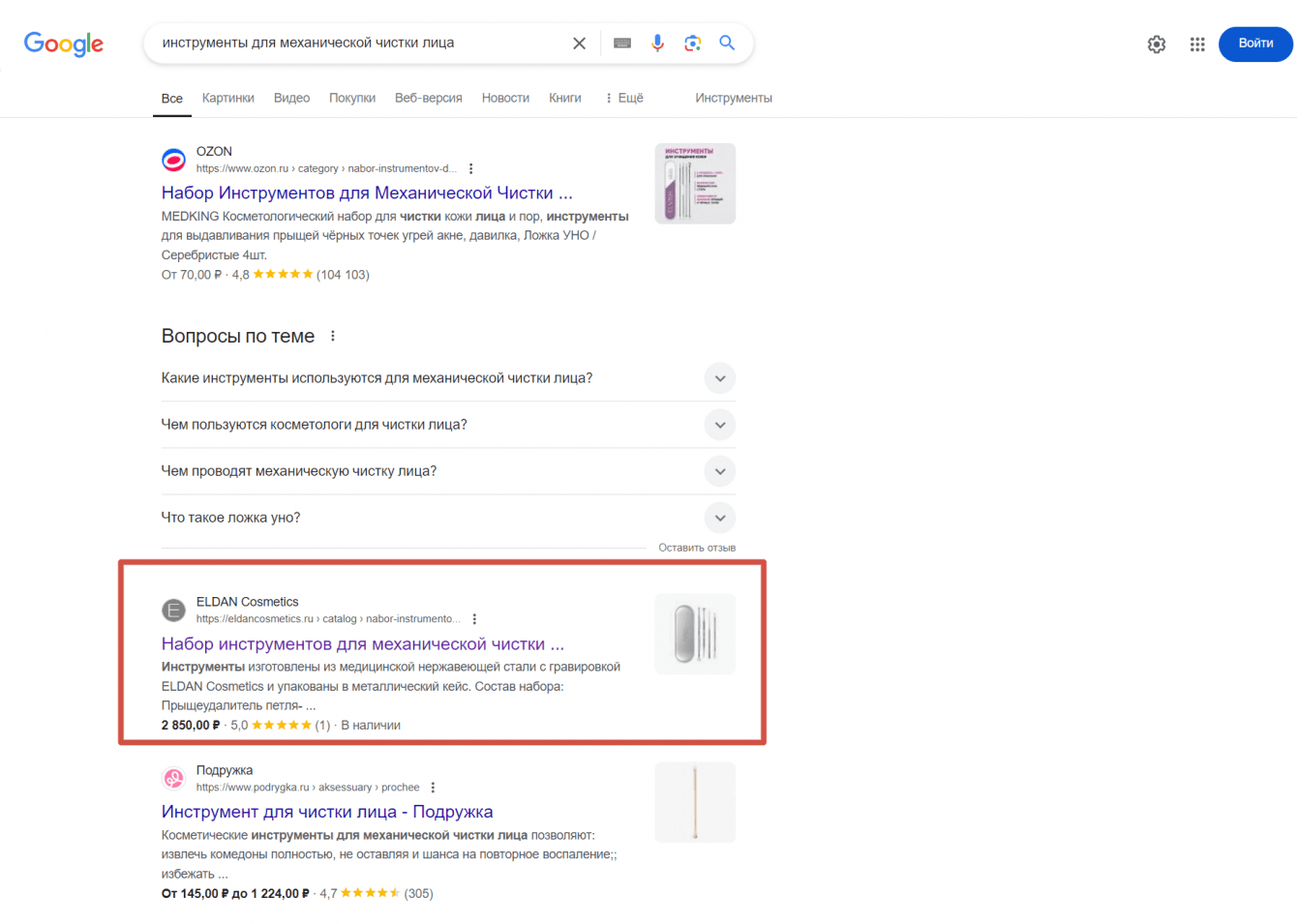Image resolution: width=1297 pixels, height=924 pixels.
Task: Open the OZON result title link
Action: point(367,194)
